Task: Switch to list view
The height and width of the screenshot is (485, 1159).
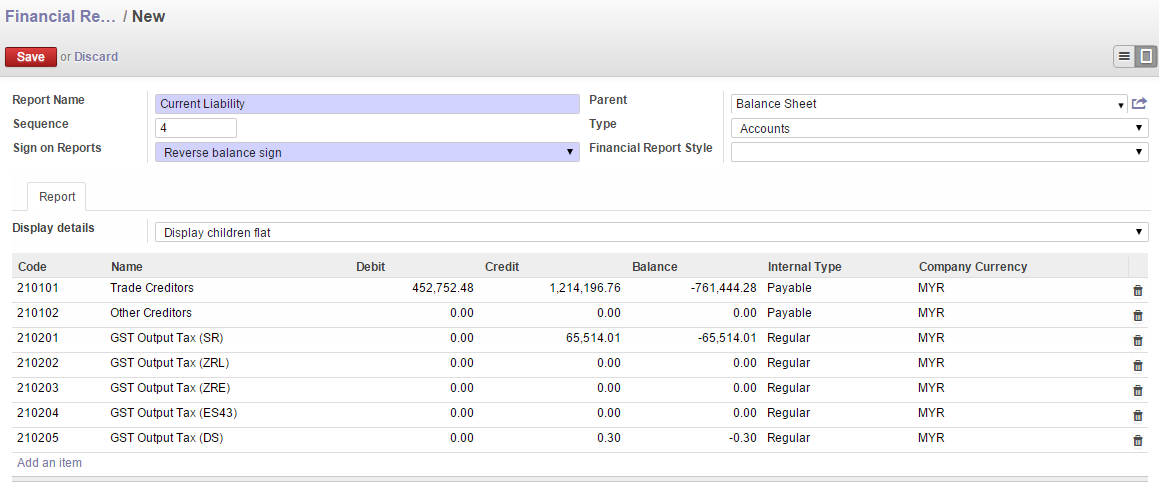Action: pos(1124,56)
